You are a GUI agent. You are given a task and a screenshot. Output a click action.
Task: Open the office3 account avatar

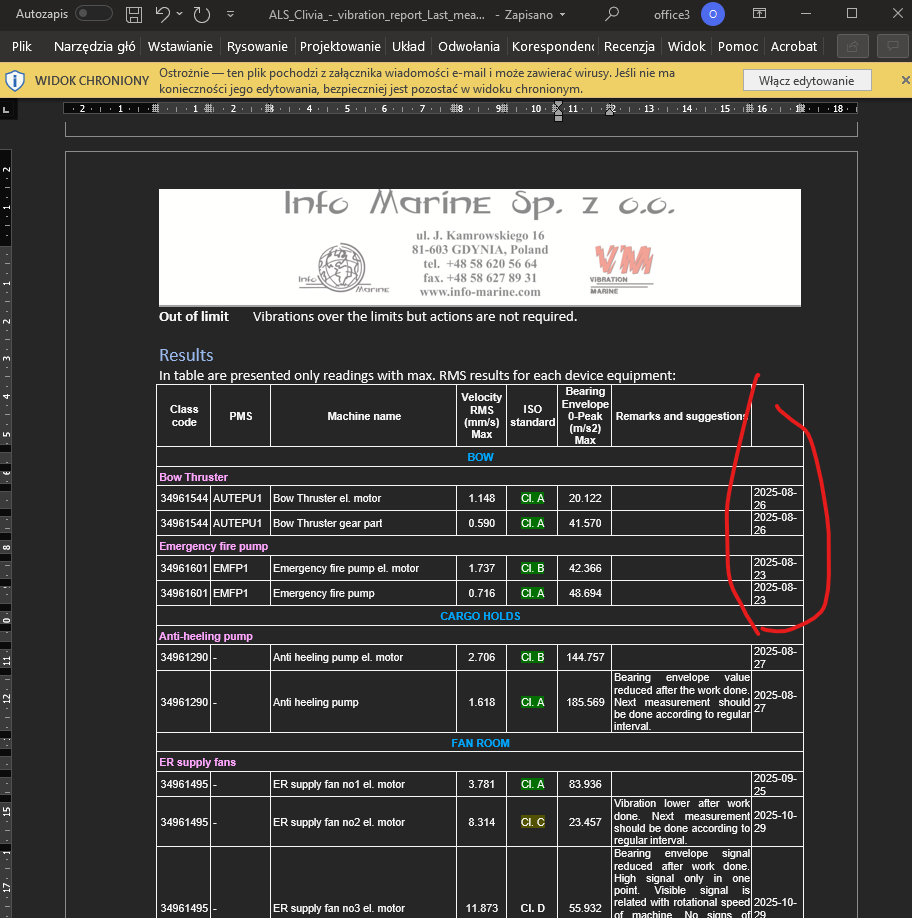(712, 14)
